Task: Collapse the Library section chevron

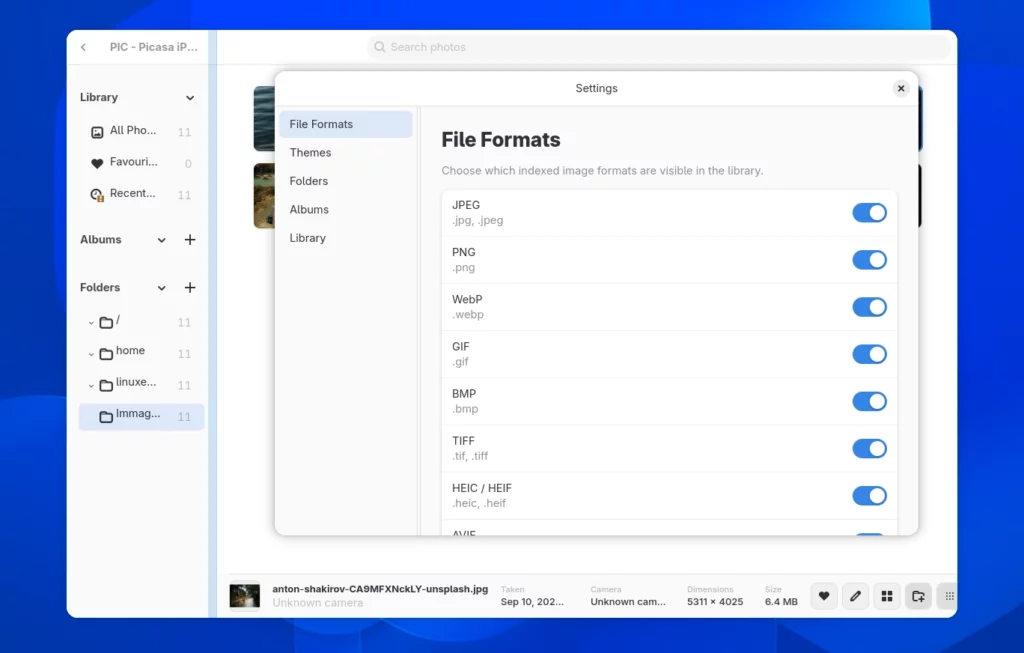Action: 190,98
